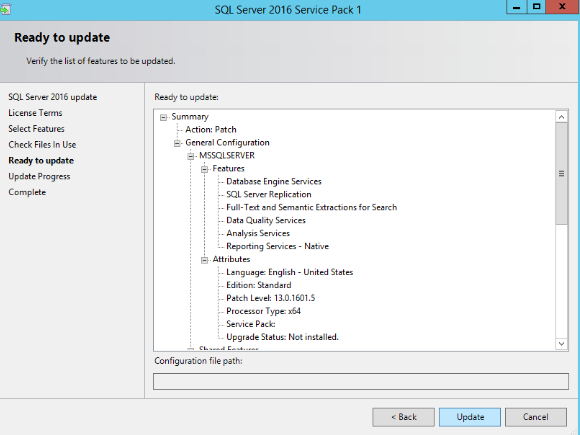
Task: Select Data Quality Services entry
Action: (266, 220)
